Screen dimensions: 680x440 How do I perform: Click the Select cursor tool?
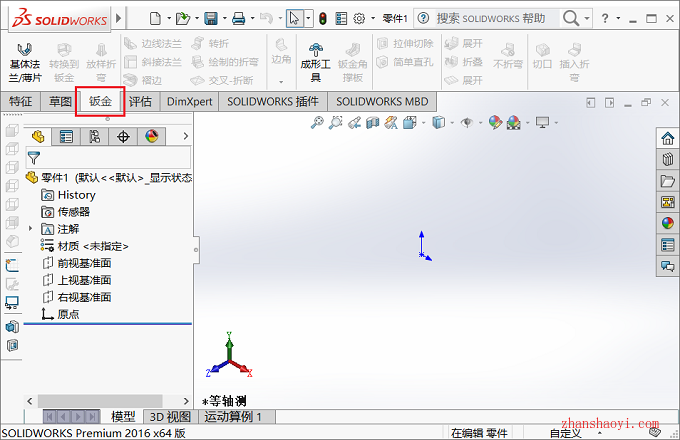294,18
